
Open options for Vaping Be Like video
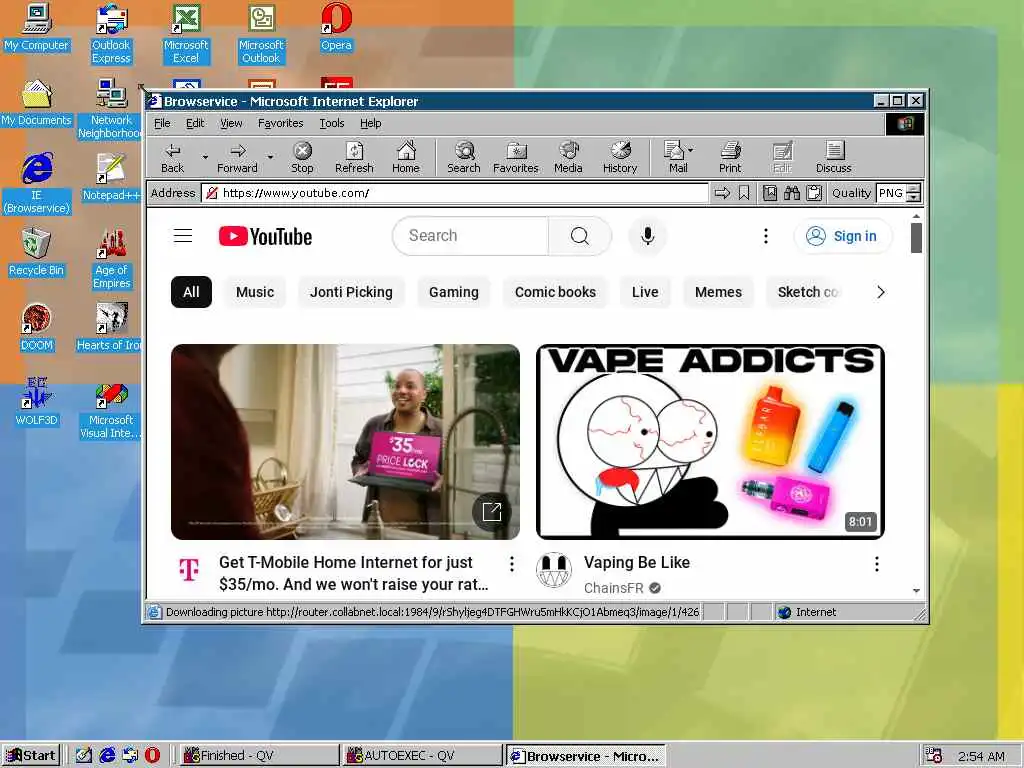tap(876, 564)
